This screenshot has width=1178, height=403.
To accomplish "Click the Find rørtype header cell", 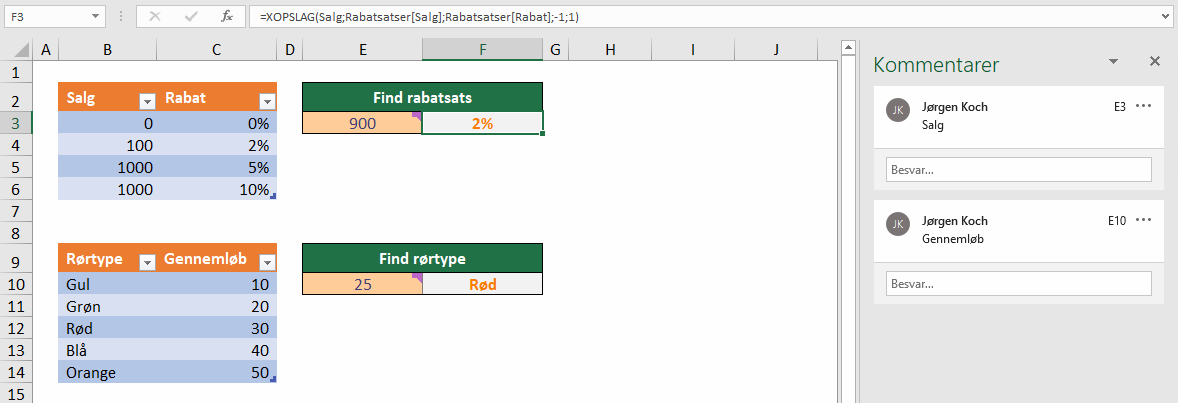I will click(422, 259).
